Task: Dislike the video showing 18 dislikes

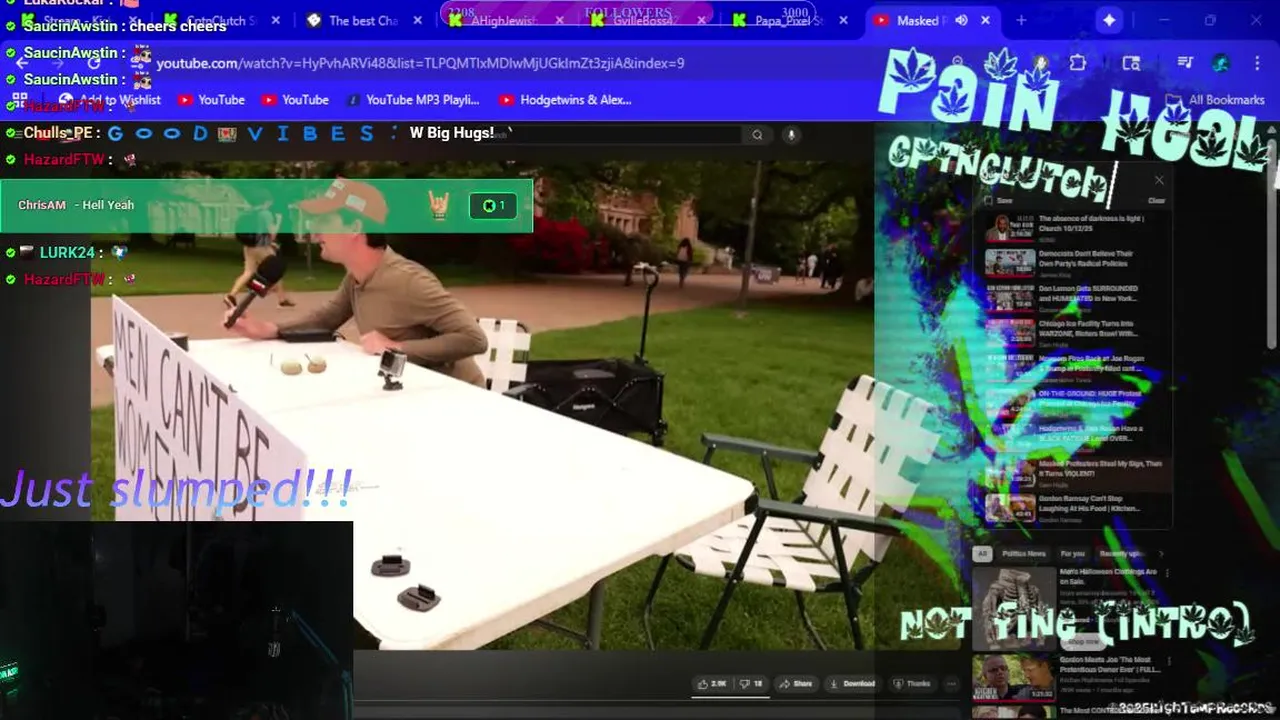Action: click(751, 684)
